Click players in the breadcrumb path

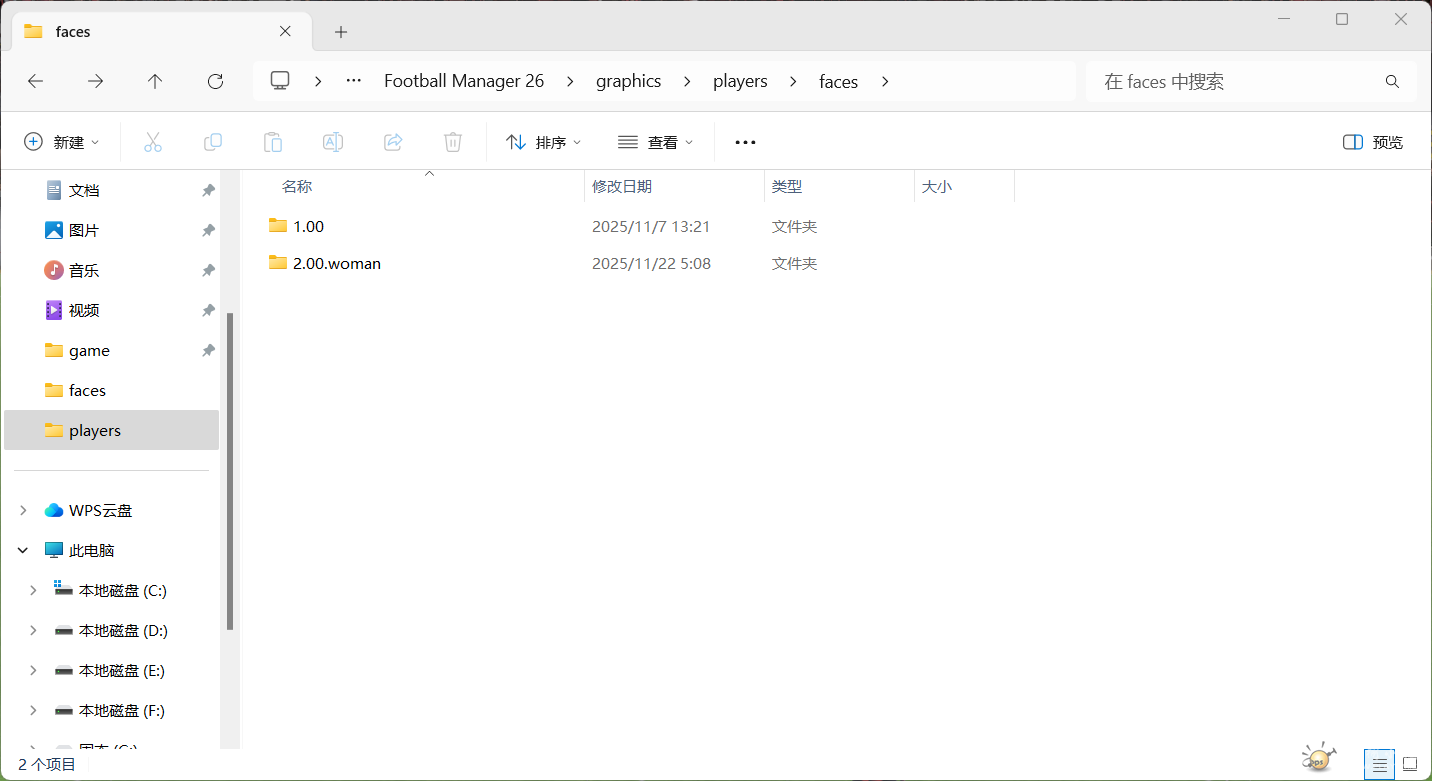(740, 81)
